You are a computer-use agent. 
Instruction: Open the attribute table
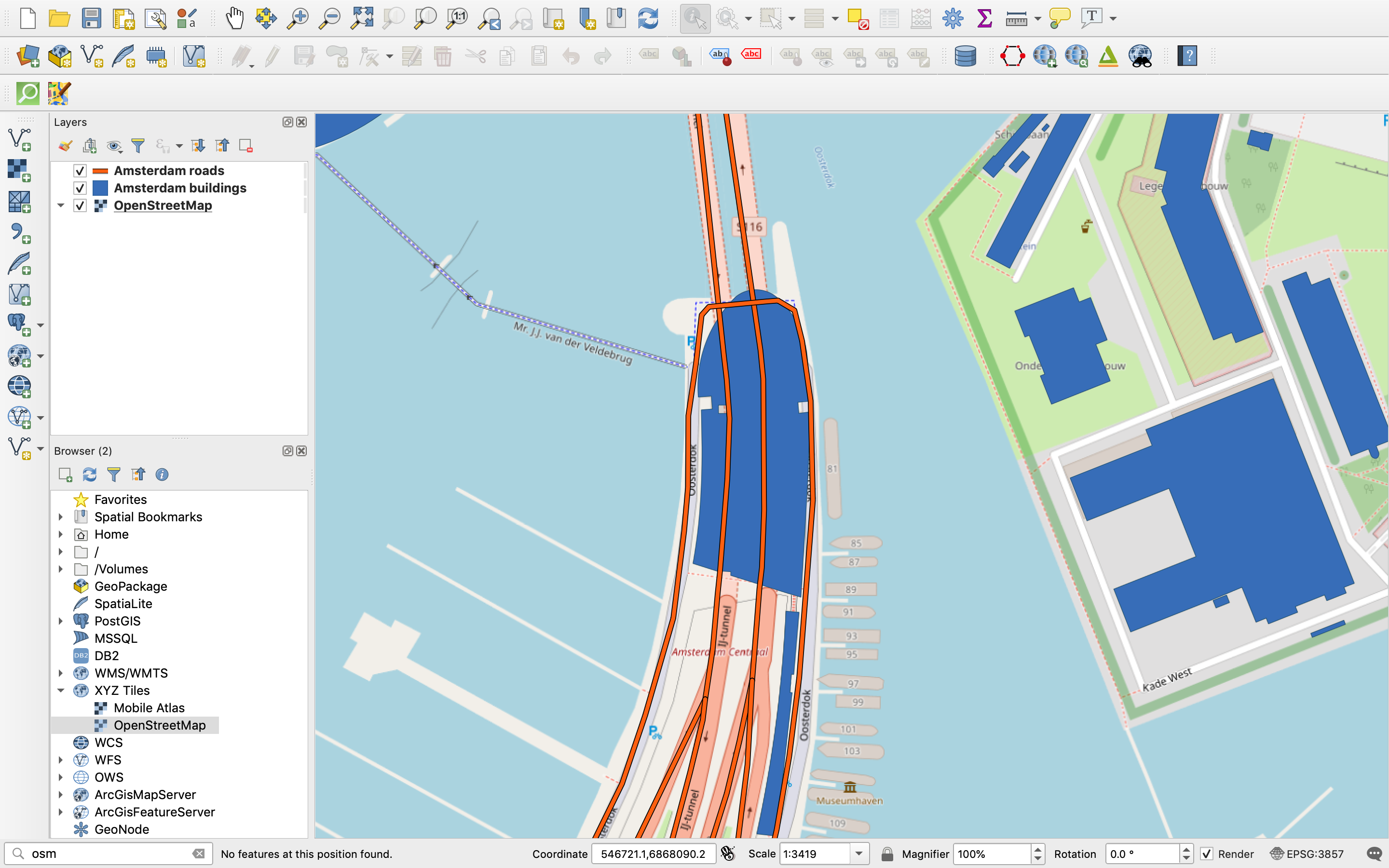pos(889,18)
